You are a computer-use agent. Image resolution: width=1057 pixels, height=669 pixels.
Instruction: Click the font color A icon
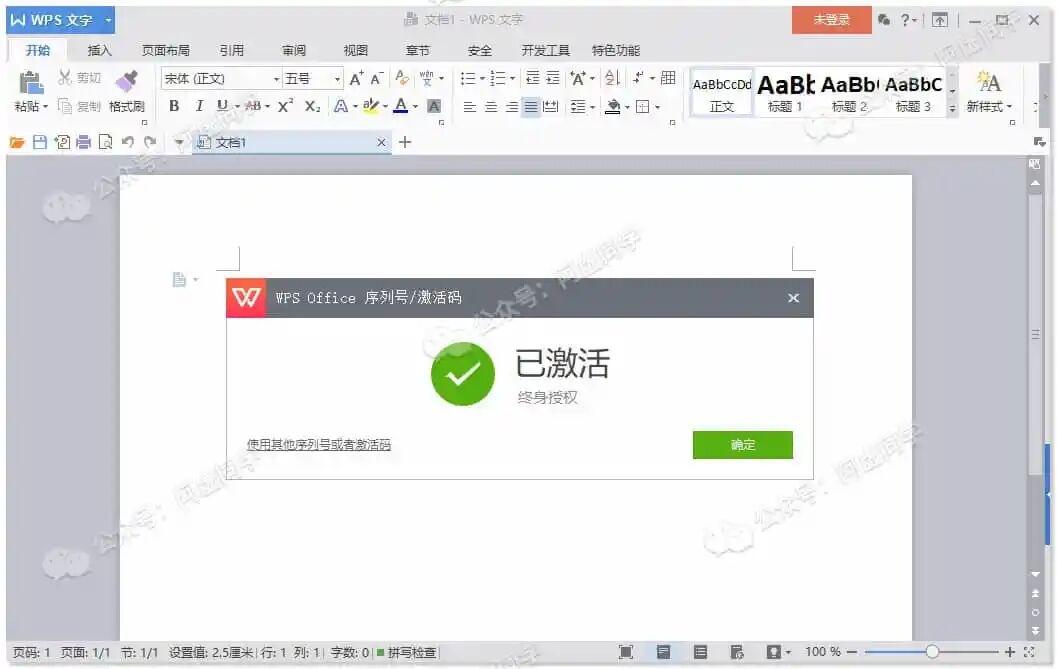click(x=400, y=106)
